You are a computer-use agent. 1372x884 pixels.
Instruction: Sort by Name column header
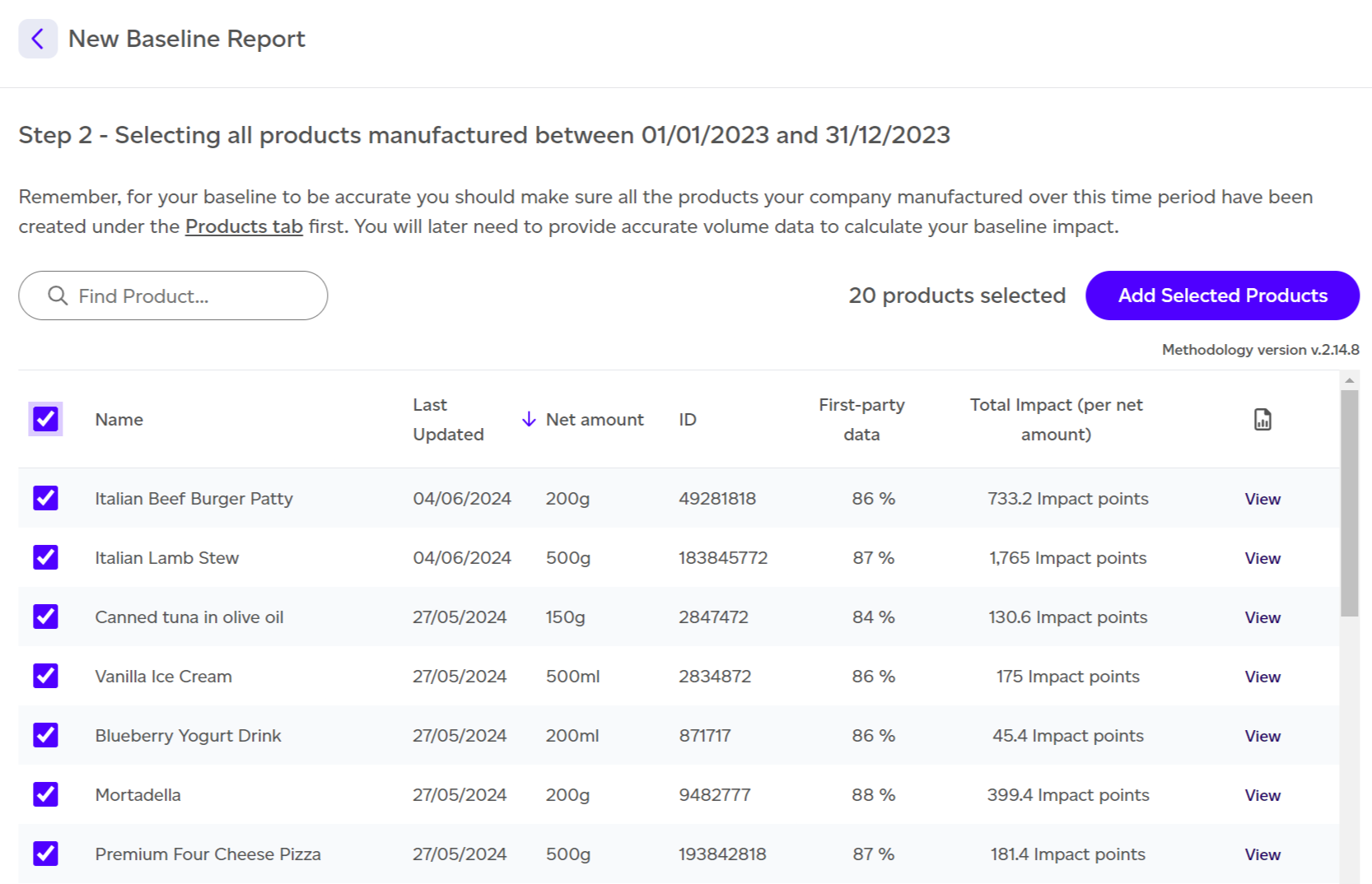pos(119,420)
